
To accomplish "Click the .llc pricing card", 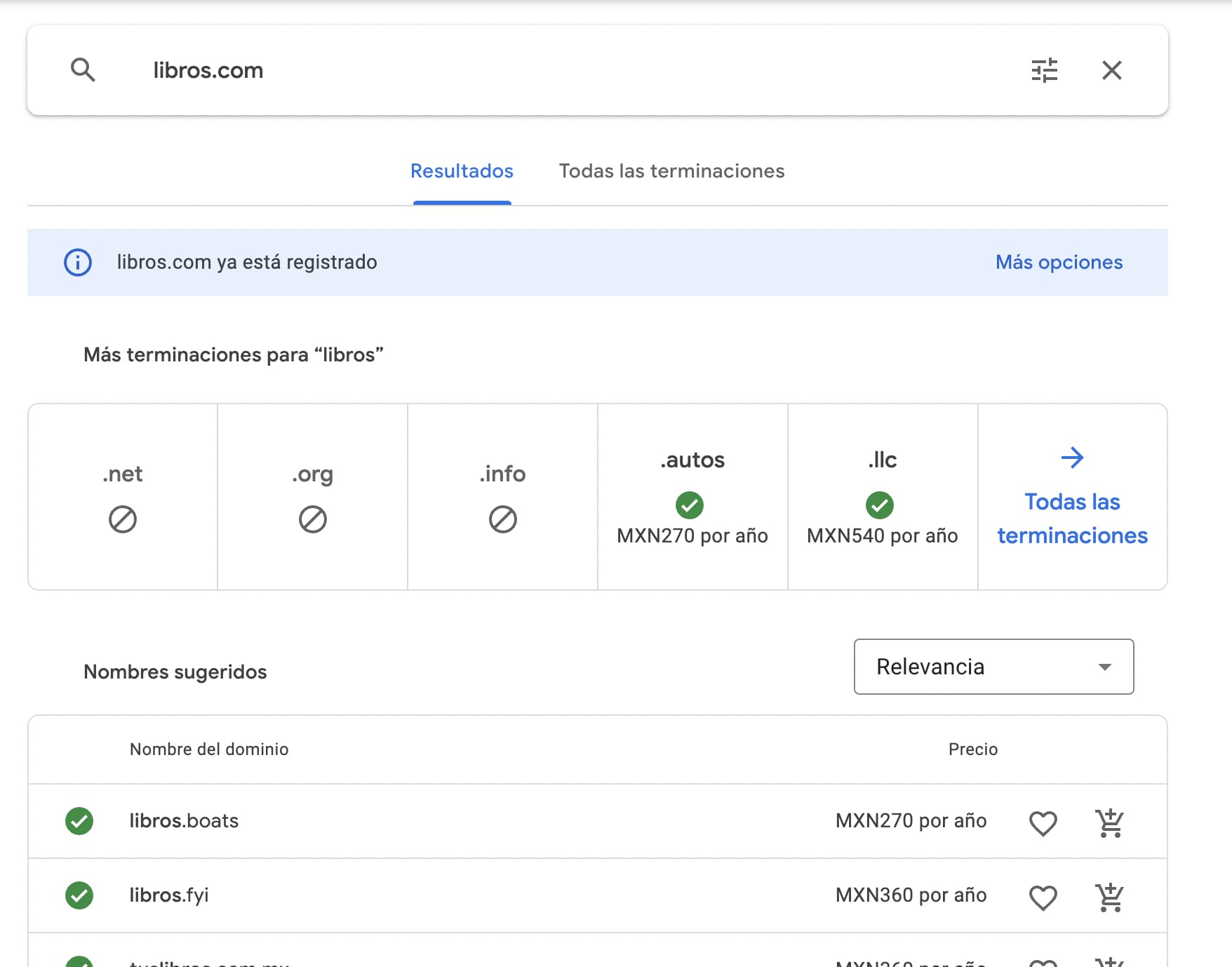I will point(882,496).
